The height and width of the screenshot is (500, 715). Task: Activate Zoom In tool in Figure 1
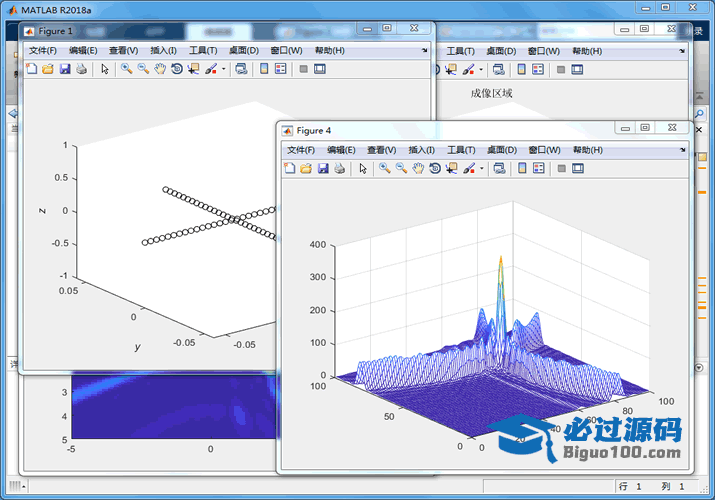pyautogui.click(x=127, y=69)
